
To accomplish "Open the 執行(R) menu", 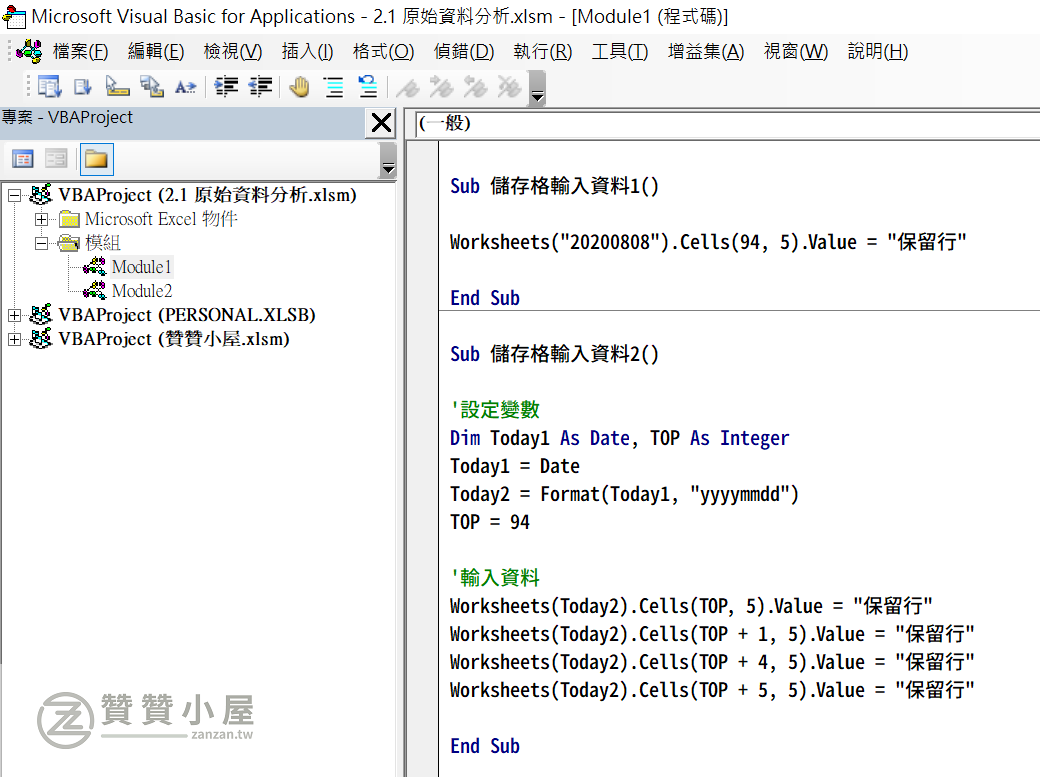I will coord(543,51).
